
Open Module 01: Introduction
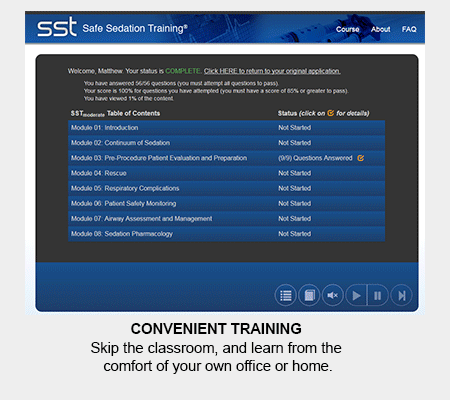227,128
